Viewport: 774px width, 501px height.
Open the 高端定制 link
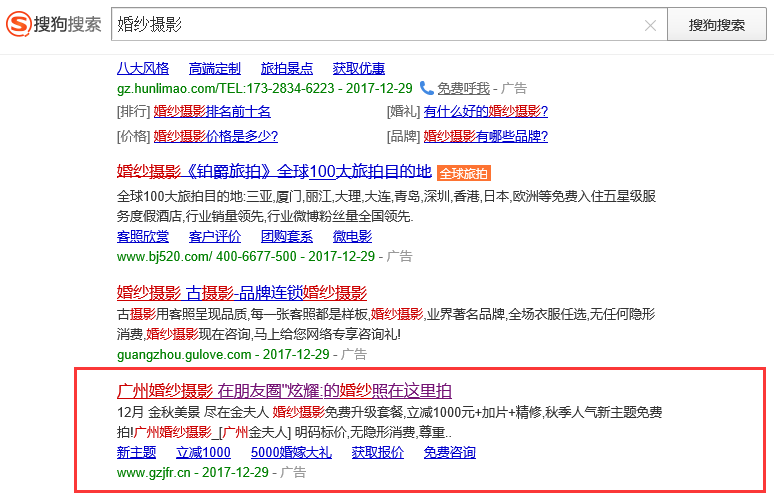[x=214, y=68]
